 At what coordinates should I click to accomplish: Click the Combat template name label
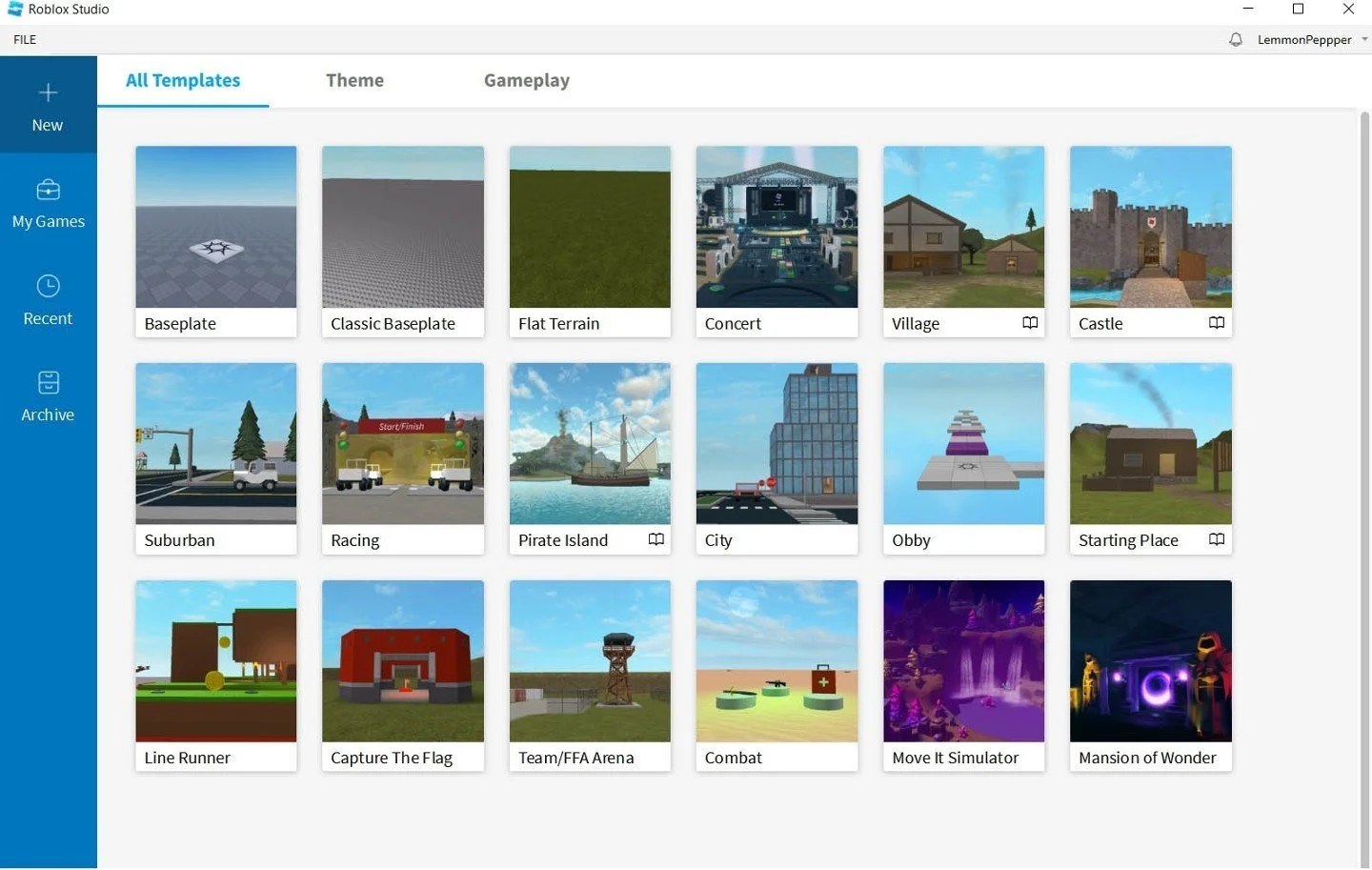(x=734, y=758)
